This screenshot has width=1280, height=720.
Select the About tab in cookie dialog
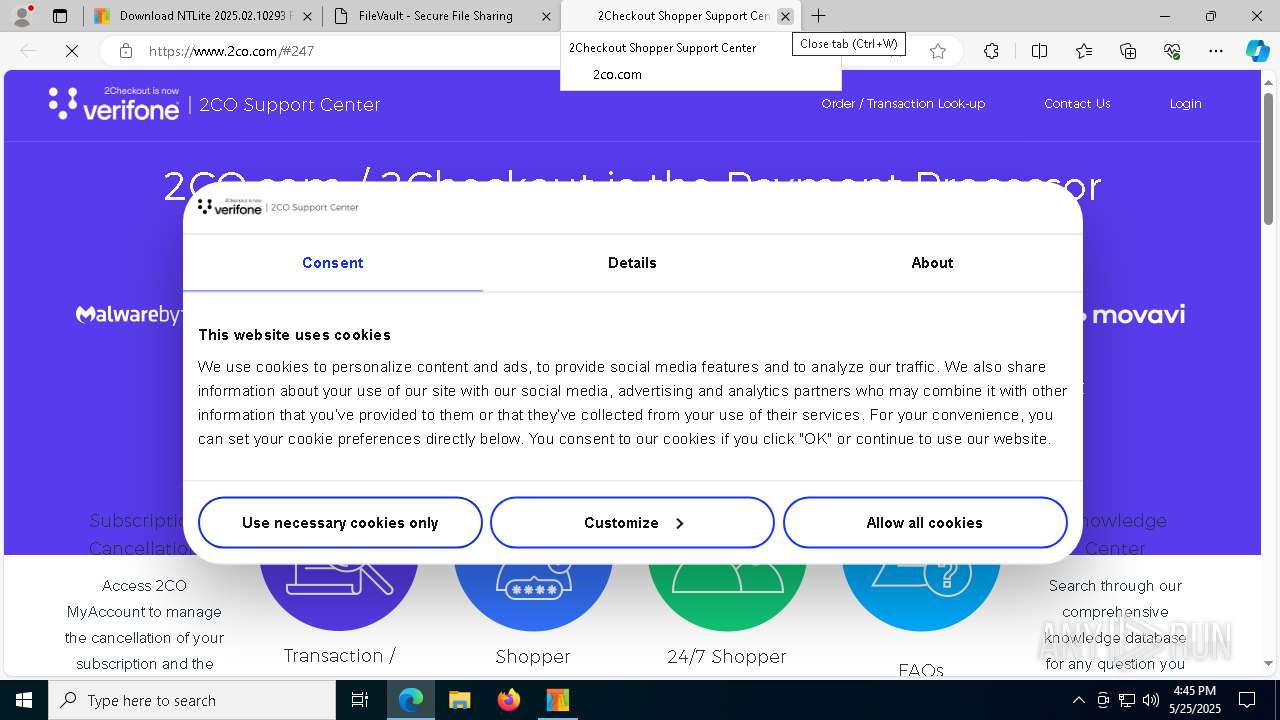click(x=932, y=263)
